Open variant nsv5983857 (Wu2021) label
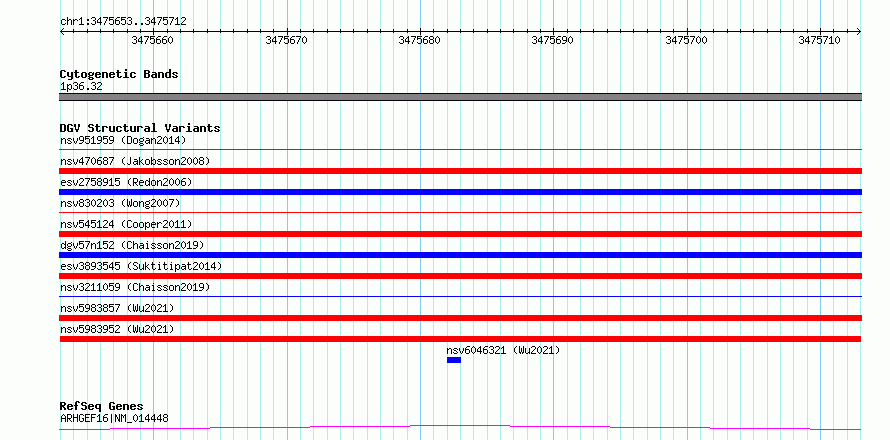890x440 pixels. point(117,308)
